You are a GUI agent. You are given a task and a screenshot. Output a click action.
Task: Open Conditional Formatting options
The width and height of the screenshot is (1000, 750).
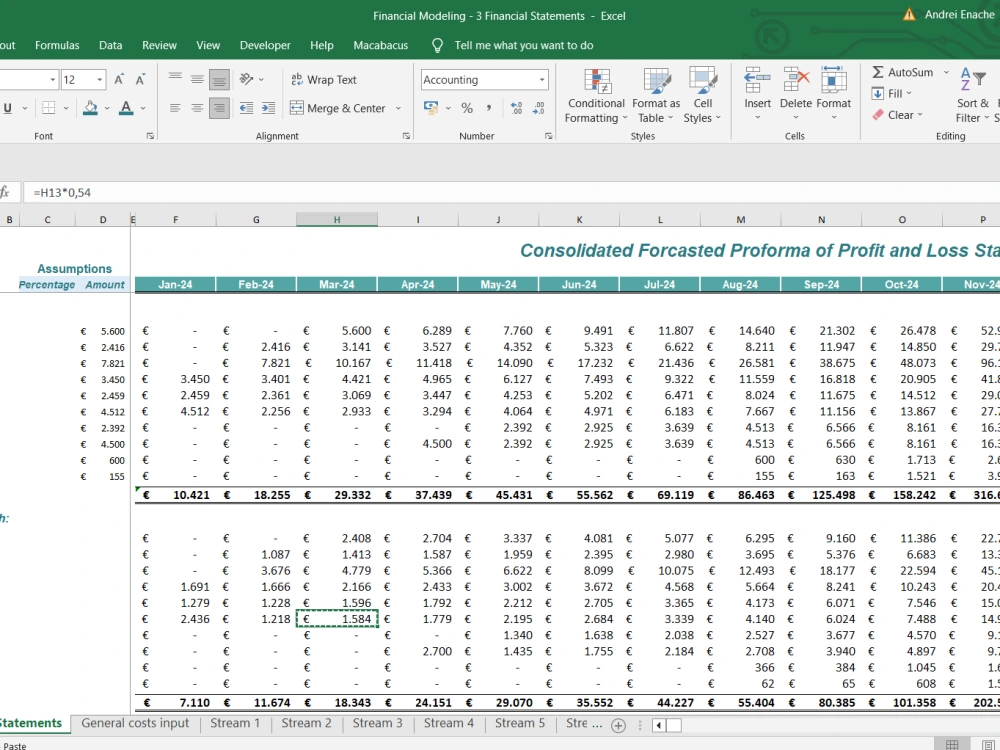(x=595, y=95)
